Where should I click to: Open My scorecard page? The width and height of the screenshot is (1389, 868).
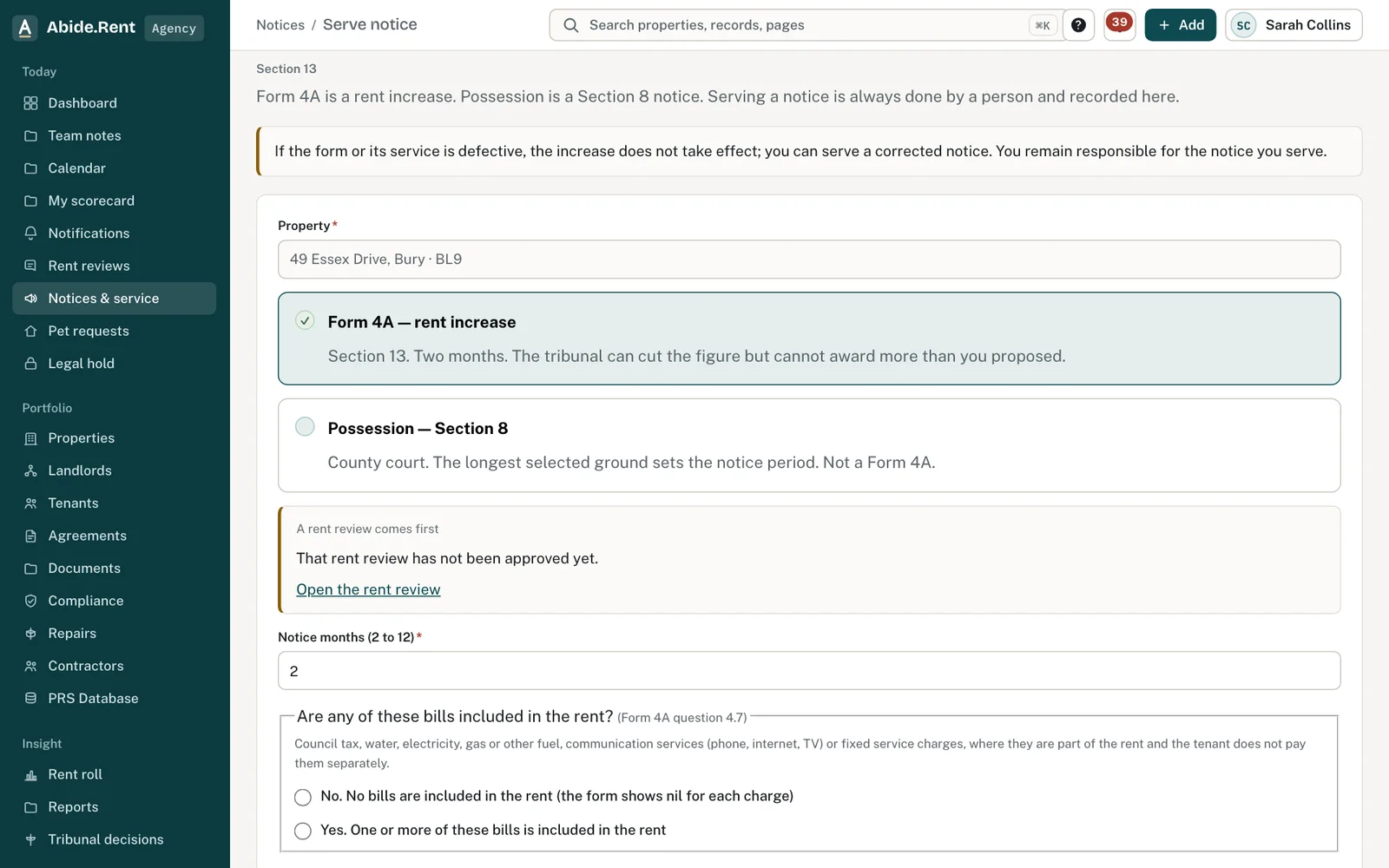coord(114,201)
